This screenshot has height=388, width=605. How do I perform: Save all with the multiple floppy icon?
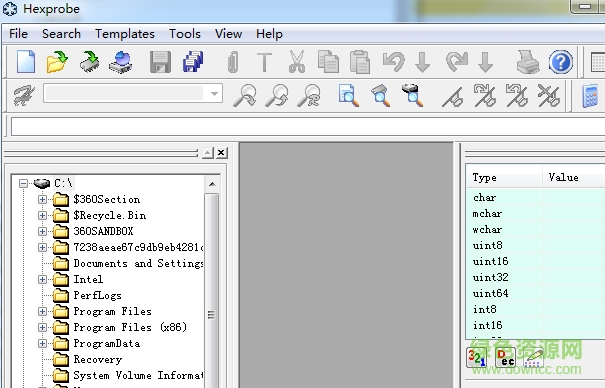[x=193, y=62]
